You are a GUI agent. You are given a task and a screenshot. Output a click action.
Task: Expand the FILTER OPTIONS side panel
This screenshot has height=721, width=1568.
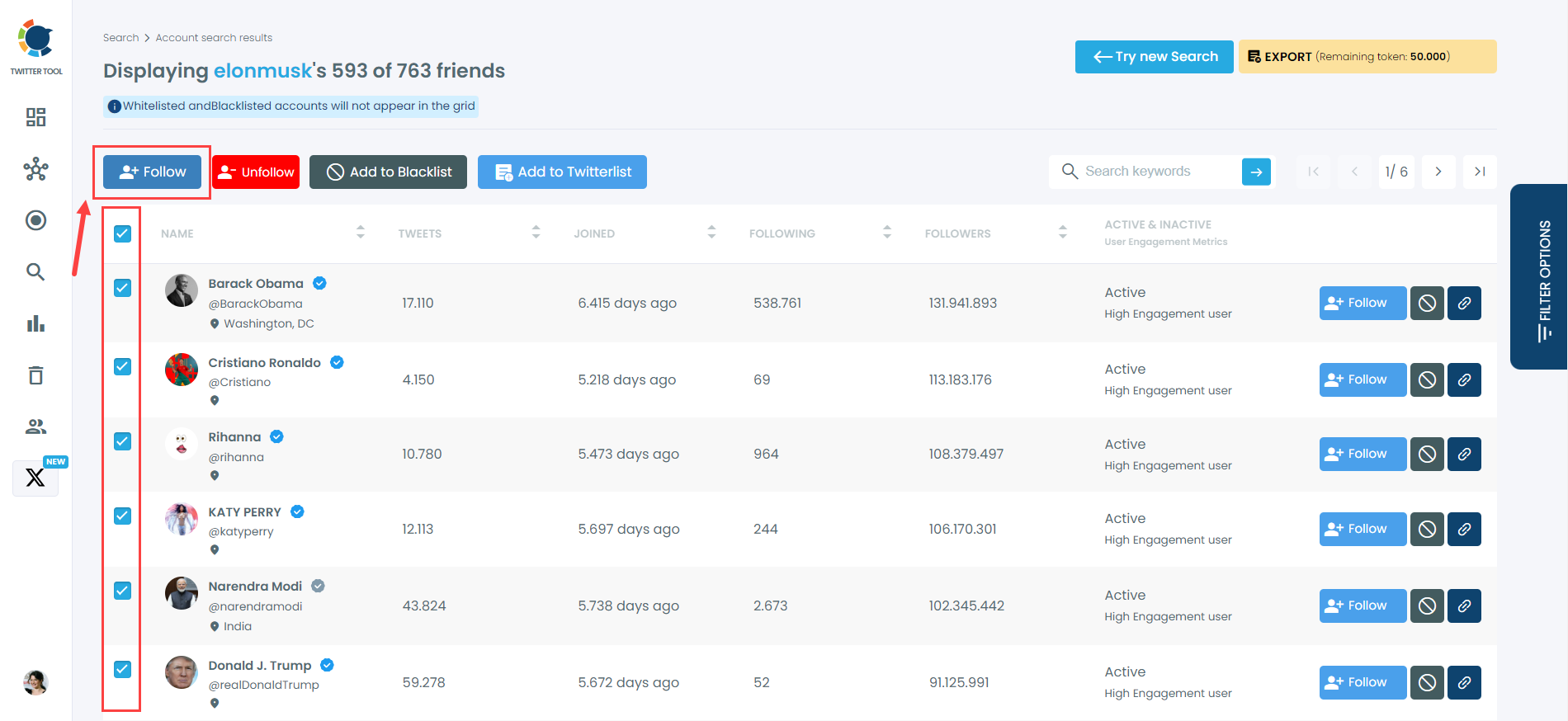[1540, 277]
